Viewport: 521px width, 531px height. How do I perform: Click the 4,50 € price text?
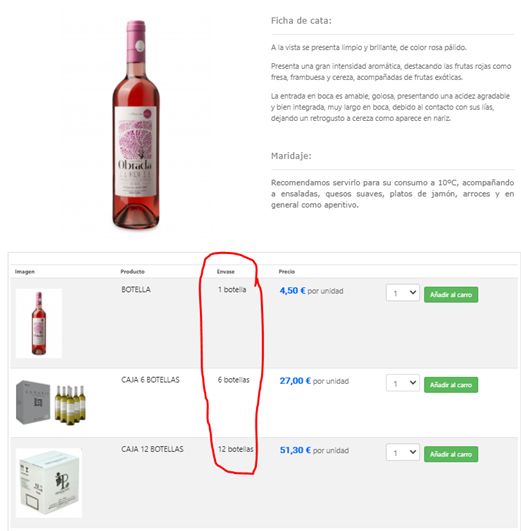[292, 291]
